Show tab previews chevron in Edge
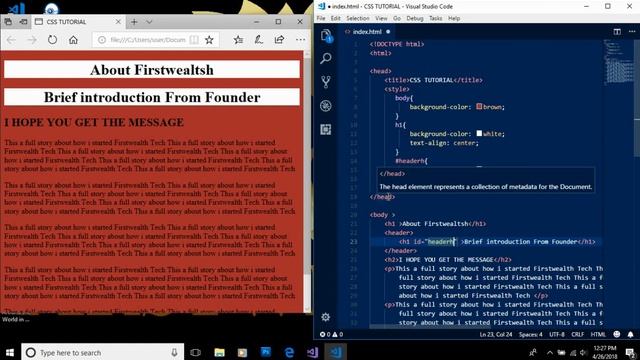 point(149,22)
